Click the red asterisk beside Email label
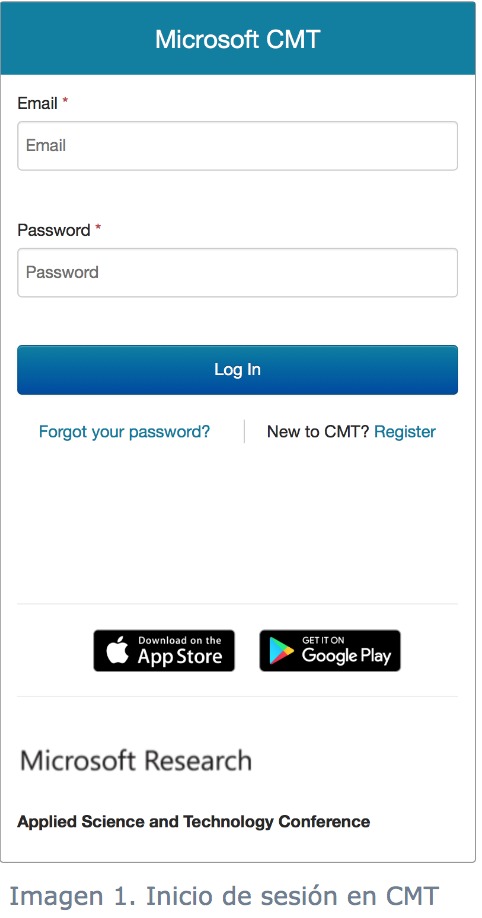Viewport: 482px width, 918px height. click(65, 102)
